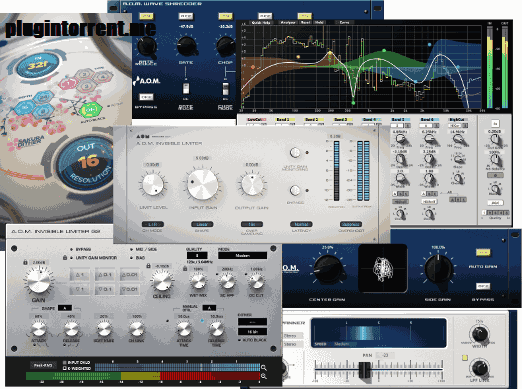Select the Zoom tab in the EQ
Viewport: 522px width, 389px height.
pyautogui.click(x=344, y=22)
